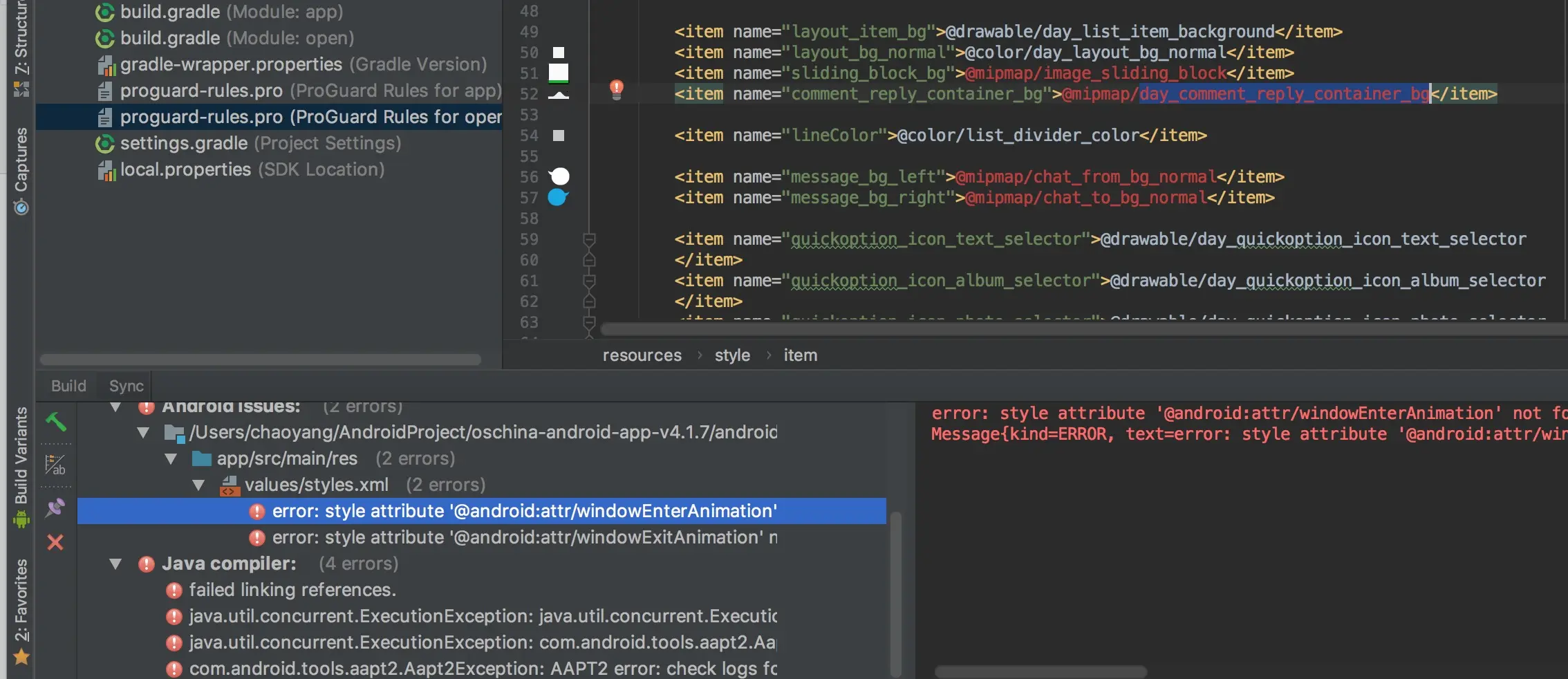Image resolution: width=1568 pixels, height=679 pixels.
Task: Collapse code fold marker on line 59
Action: 589,239
